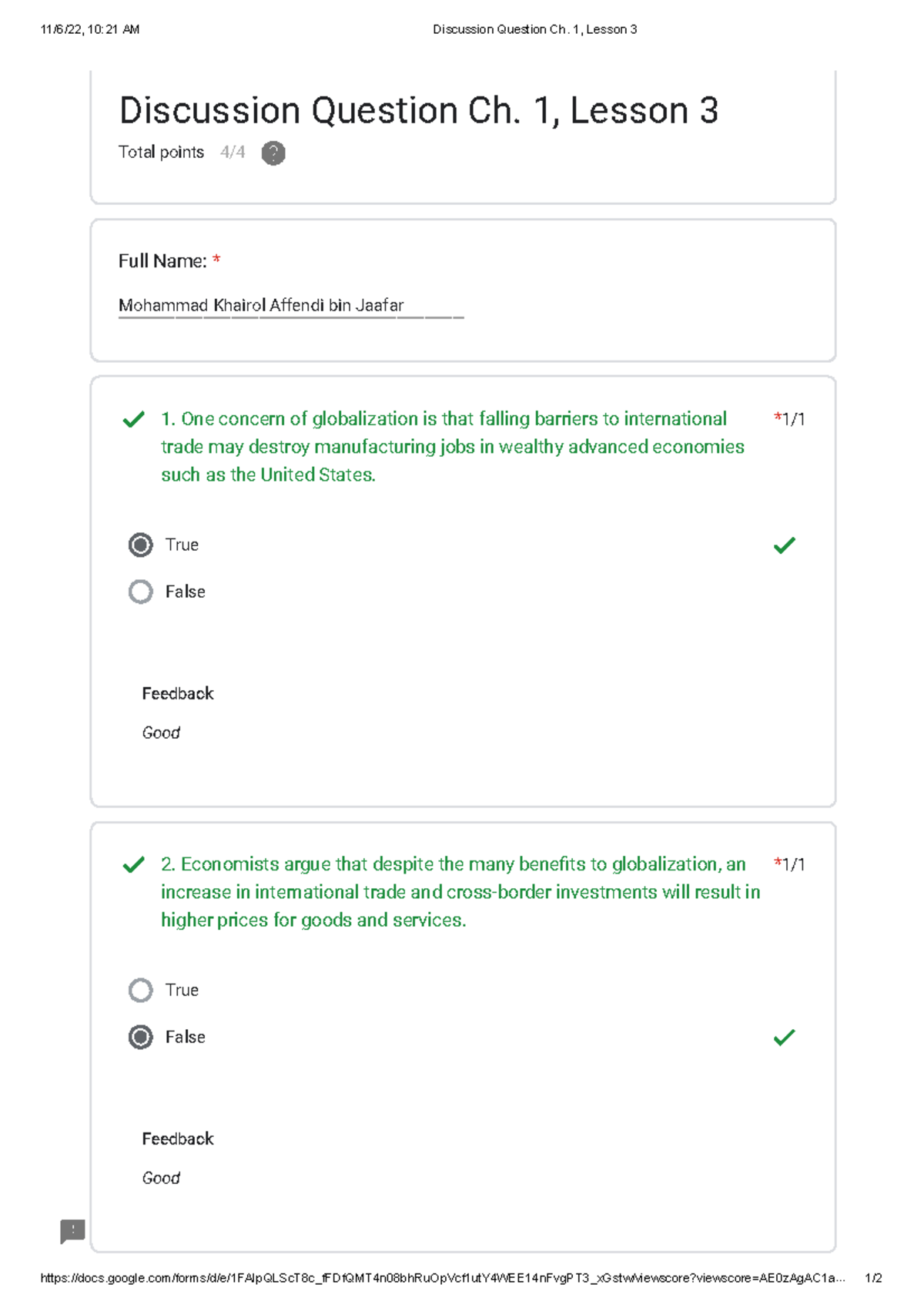
Task: Click the asterisk marking Full Name required
Action: (216, 261)
